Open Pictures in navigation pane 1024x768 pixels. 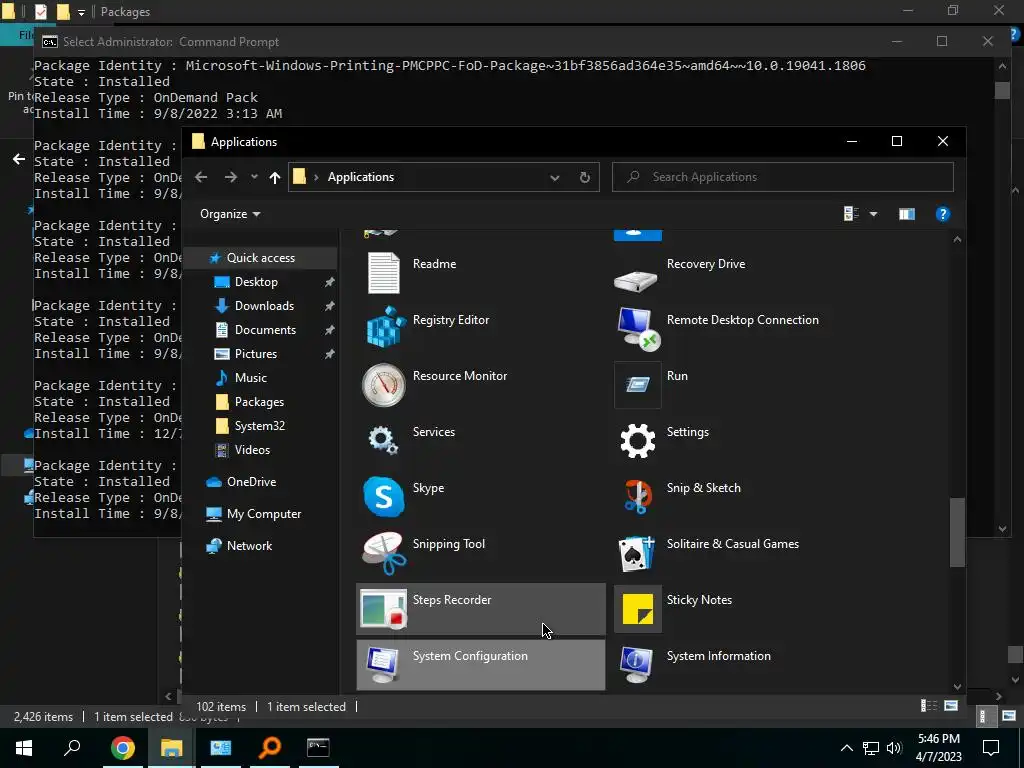coord(255,354)
